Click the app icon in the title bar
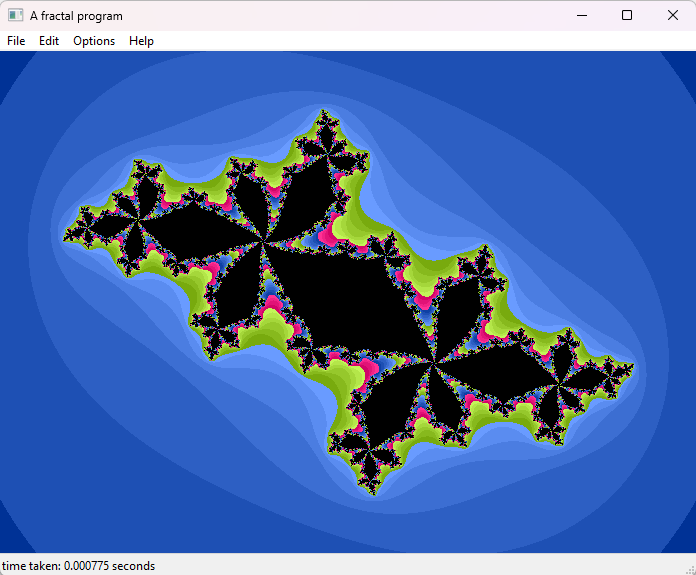This screenshot has width=696, height=575. 16,15
